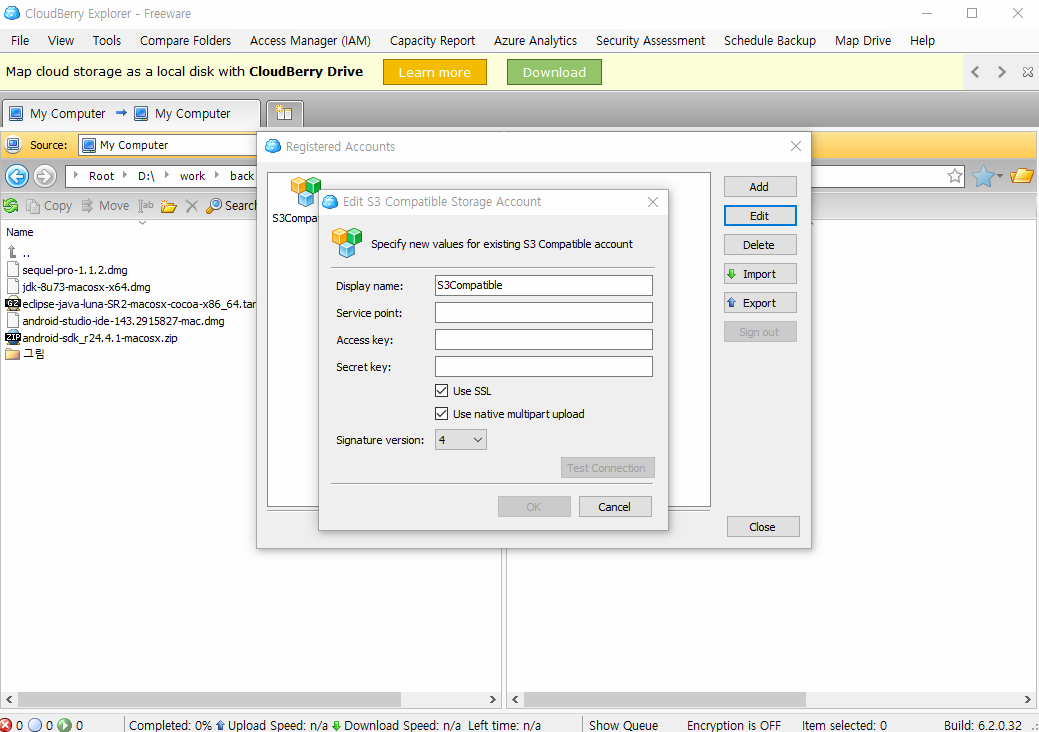Click the Name column sort chevron

tap(142, 223)
